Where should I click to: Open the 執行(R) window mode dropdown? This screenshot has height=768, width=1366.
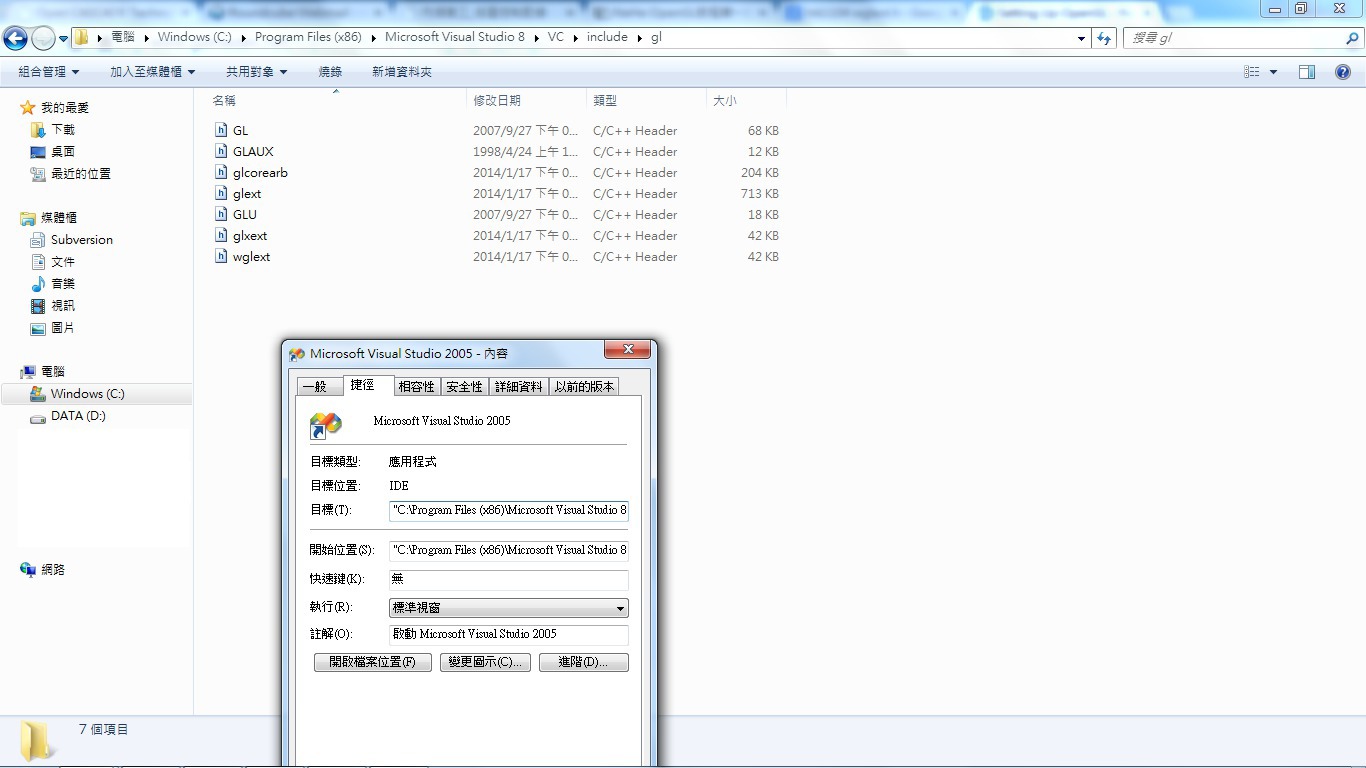pos(509,608)
